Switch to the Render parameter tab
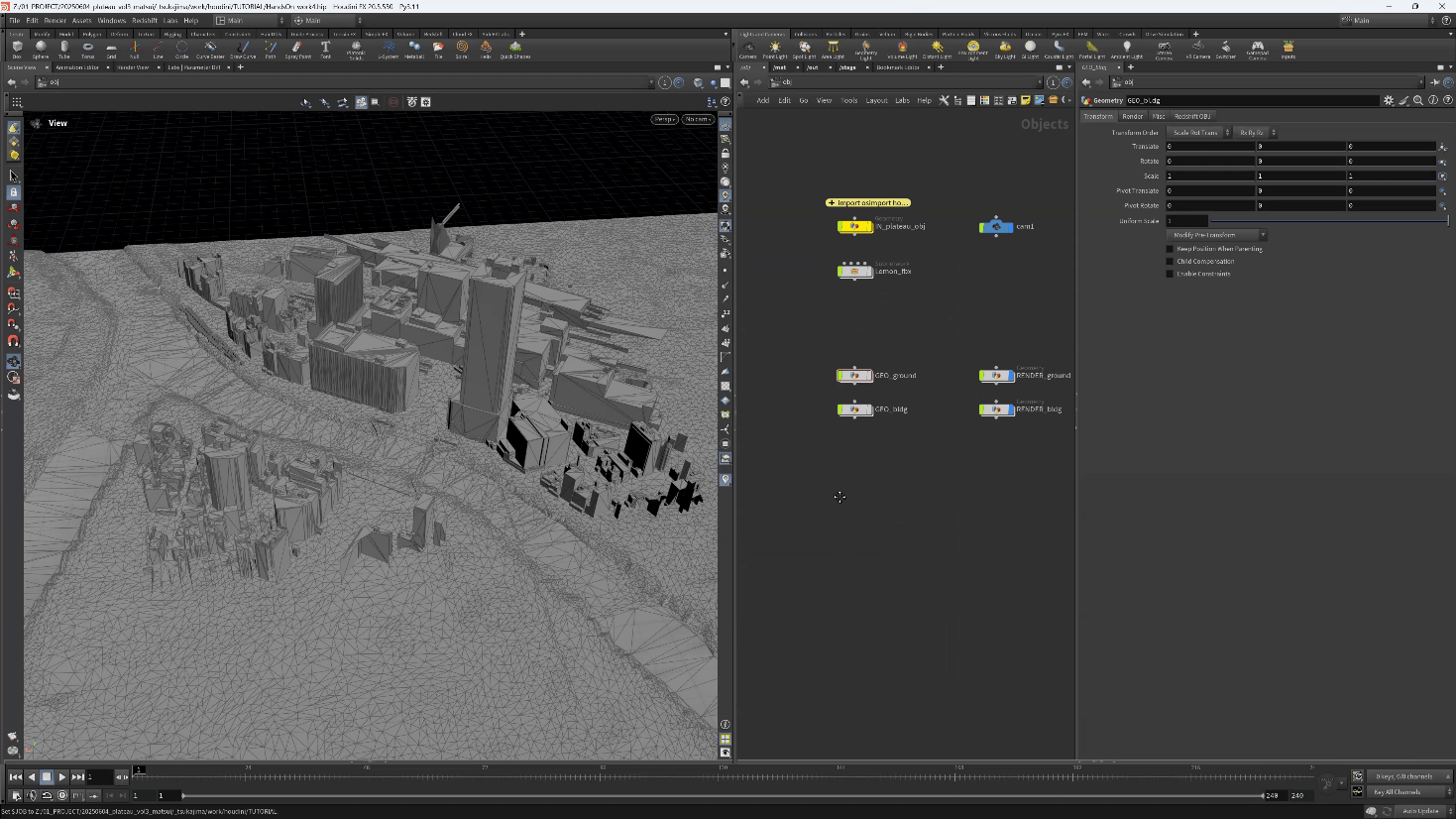The image size is (1456, 819). (x=1132, y=116)
